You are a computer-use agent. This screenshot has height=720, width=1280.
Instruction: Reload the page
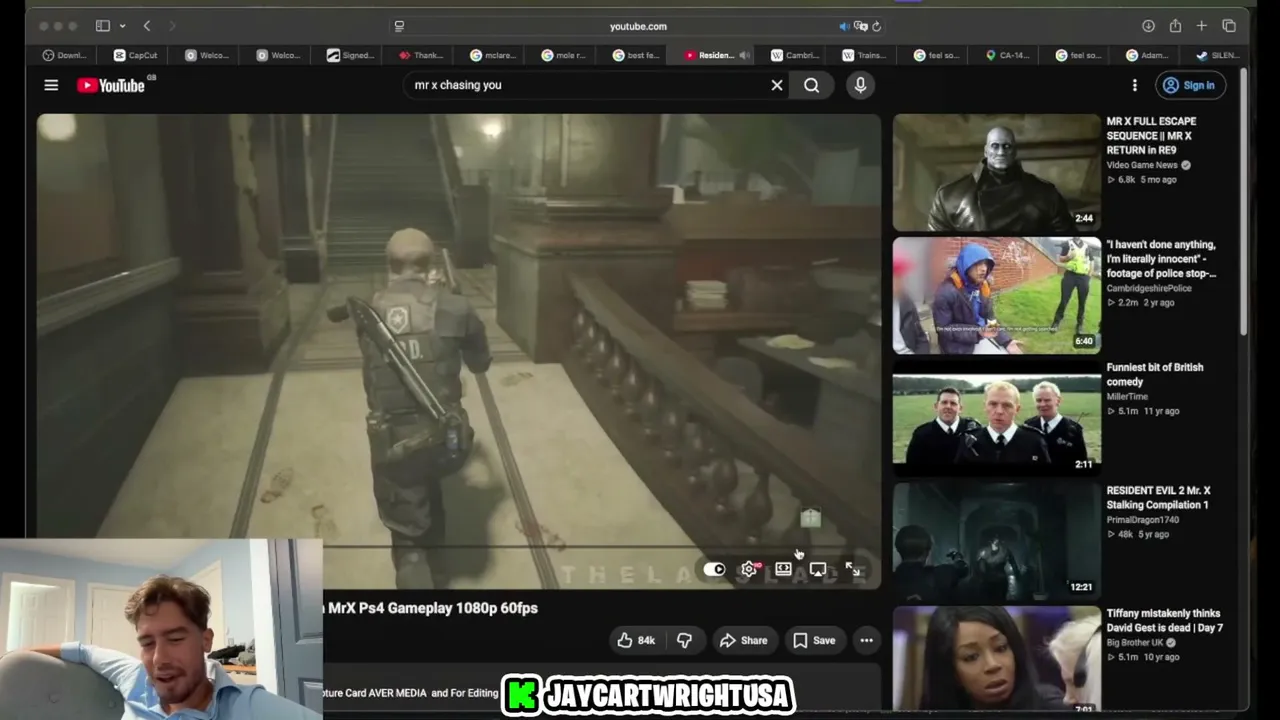click(x=876, y=26)
